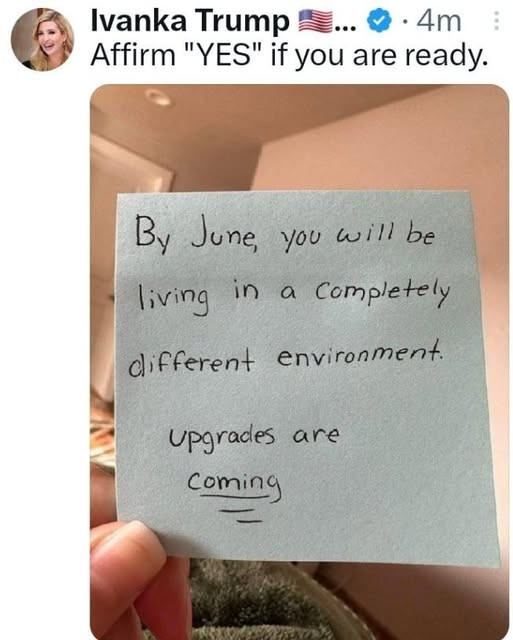
Task: Open the profile avatar photo
Action: point(42,39)
